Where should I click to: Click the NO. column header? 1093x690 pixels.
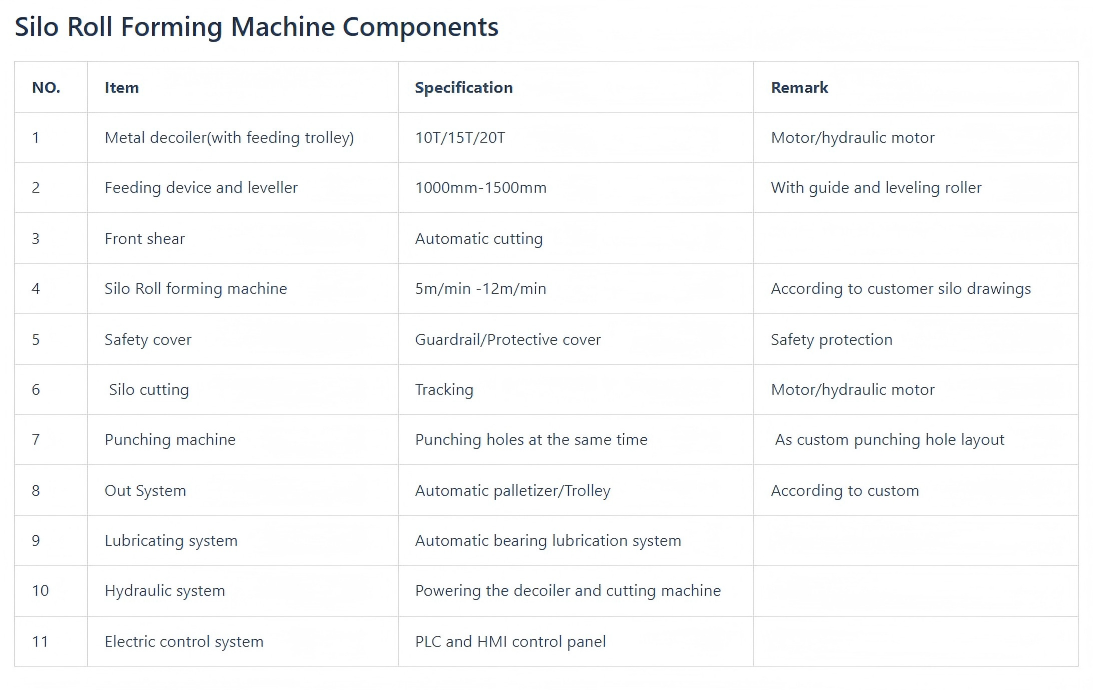click(46, 88)
